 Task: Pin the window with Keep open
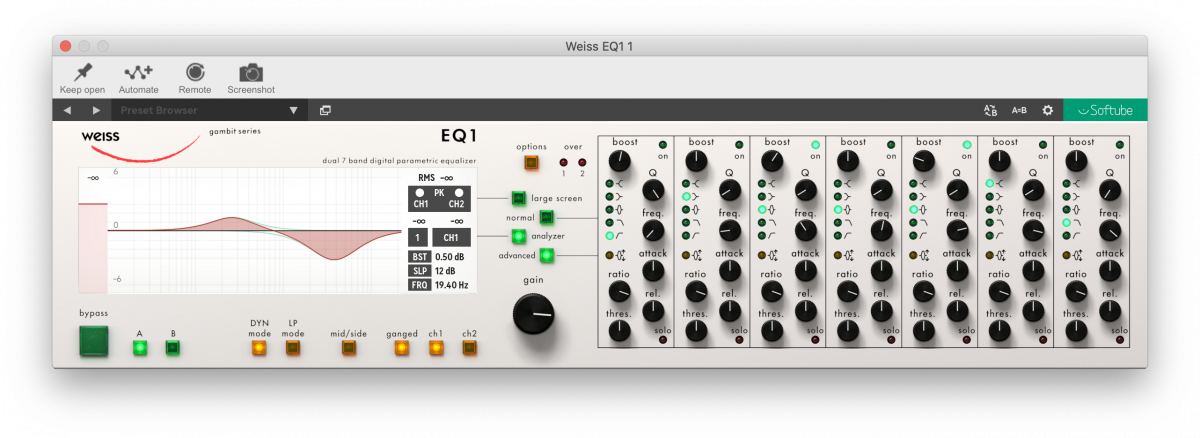82,77
